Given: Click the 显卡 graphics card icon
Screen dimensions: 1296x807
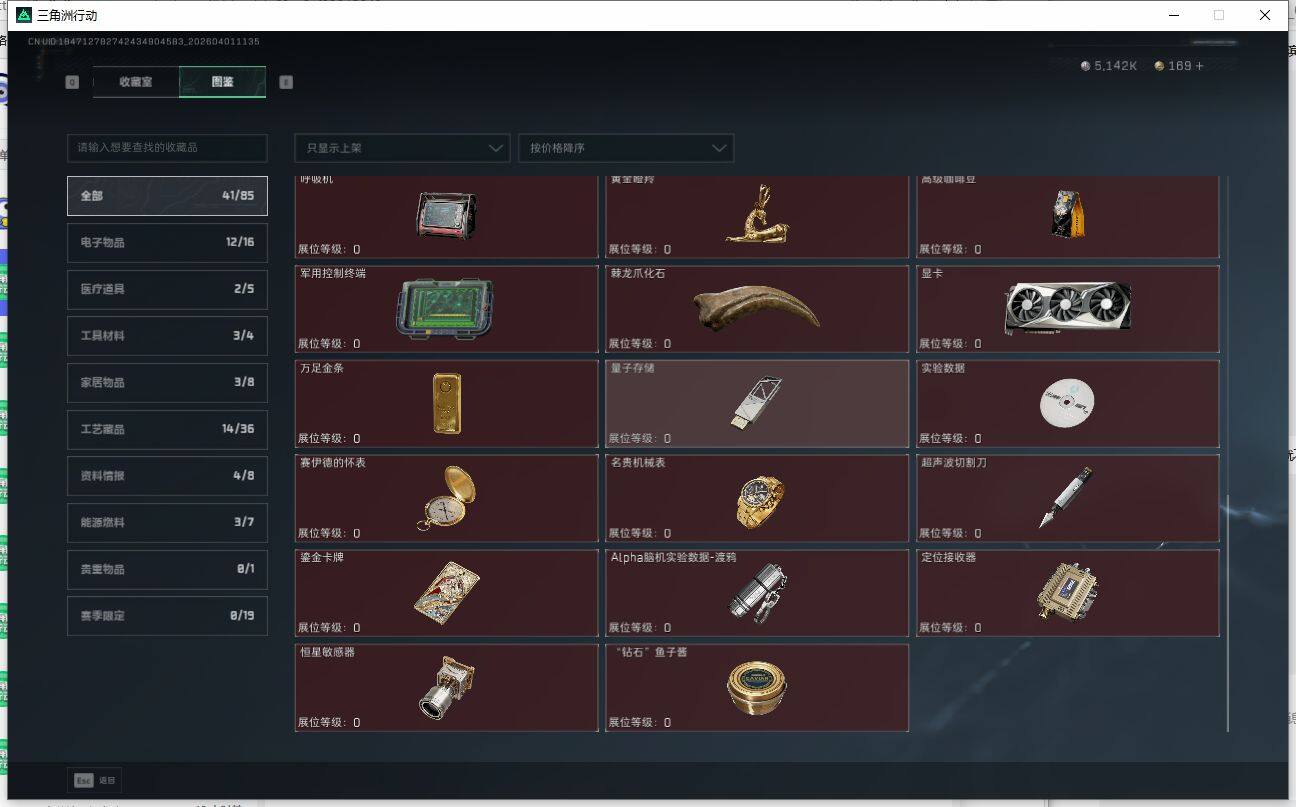Looking at the screenshot, I should click(1068, 309).
